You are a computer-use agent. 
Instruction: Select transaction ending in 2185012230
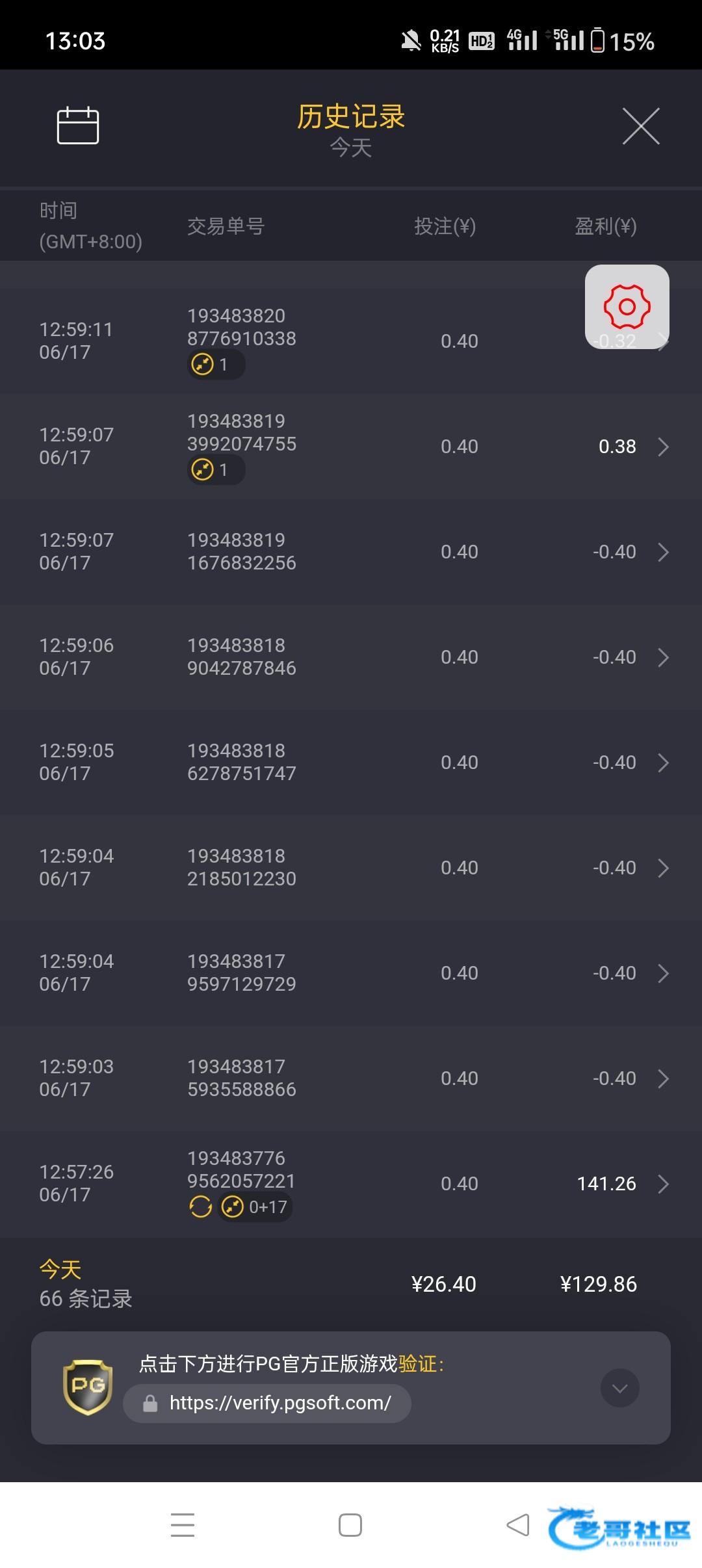click(x=241, y=868)
